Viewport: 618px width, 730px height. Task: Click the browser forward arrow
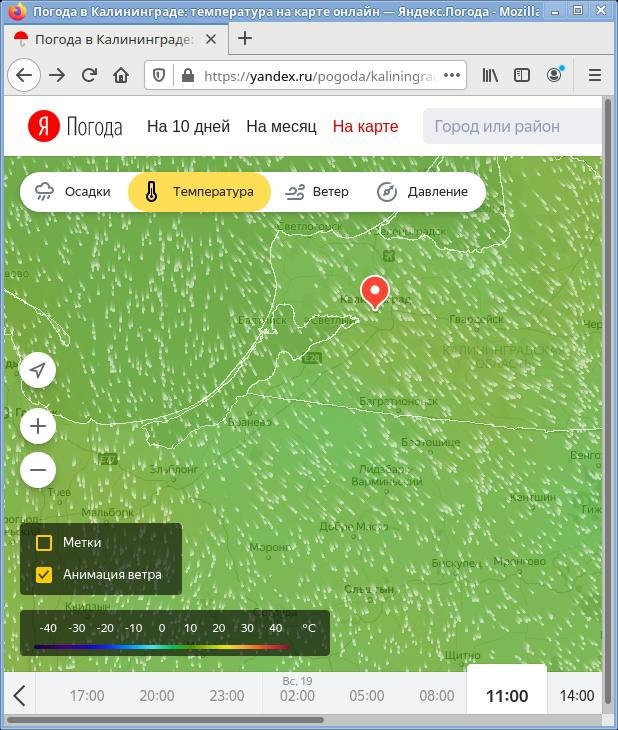(57, 75)
